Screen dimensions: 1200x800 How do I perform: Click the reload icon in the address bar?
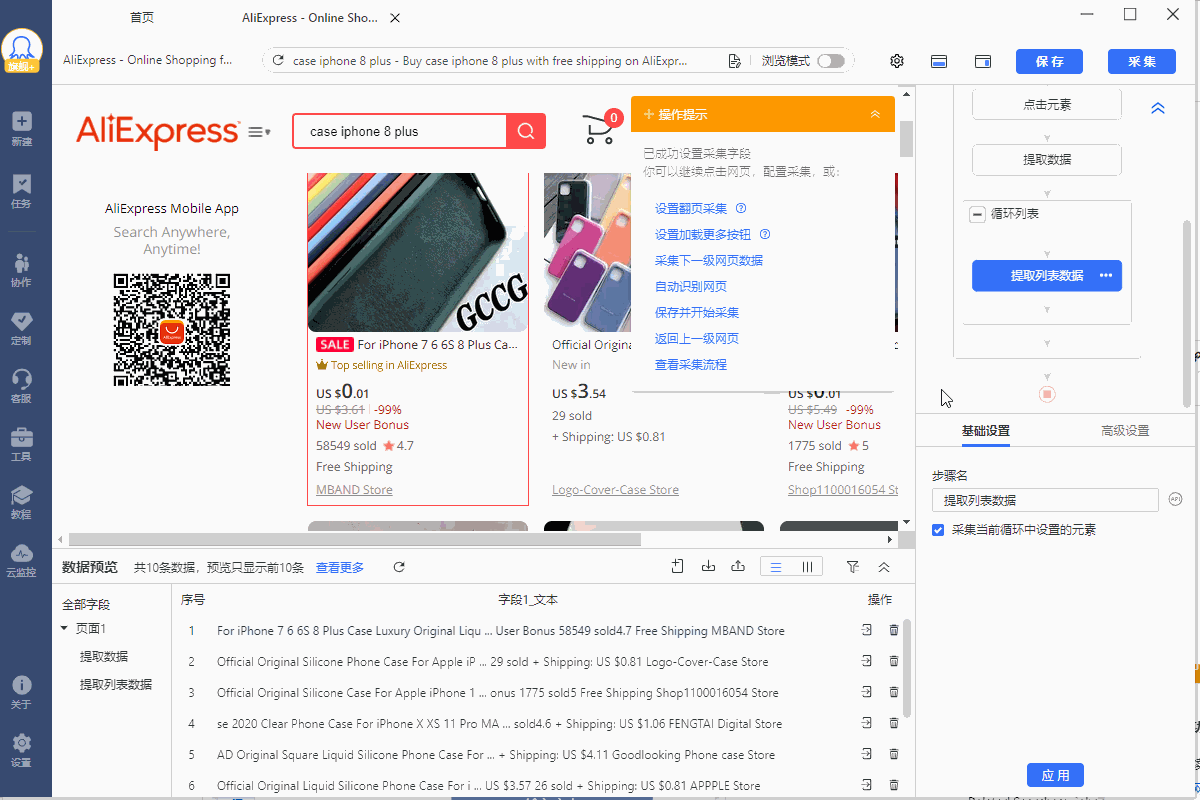tap(278, 61)
